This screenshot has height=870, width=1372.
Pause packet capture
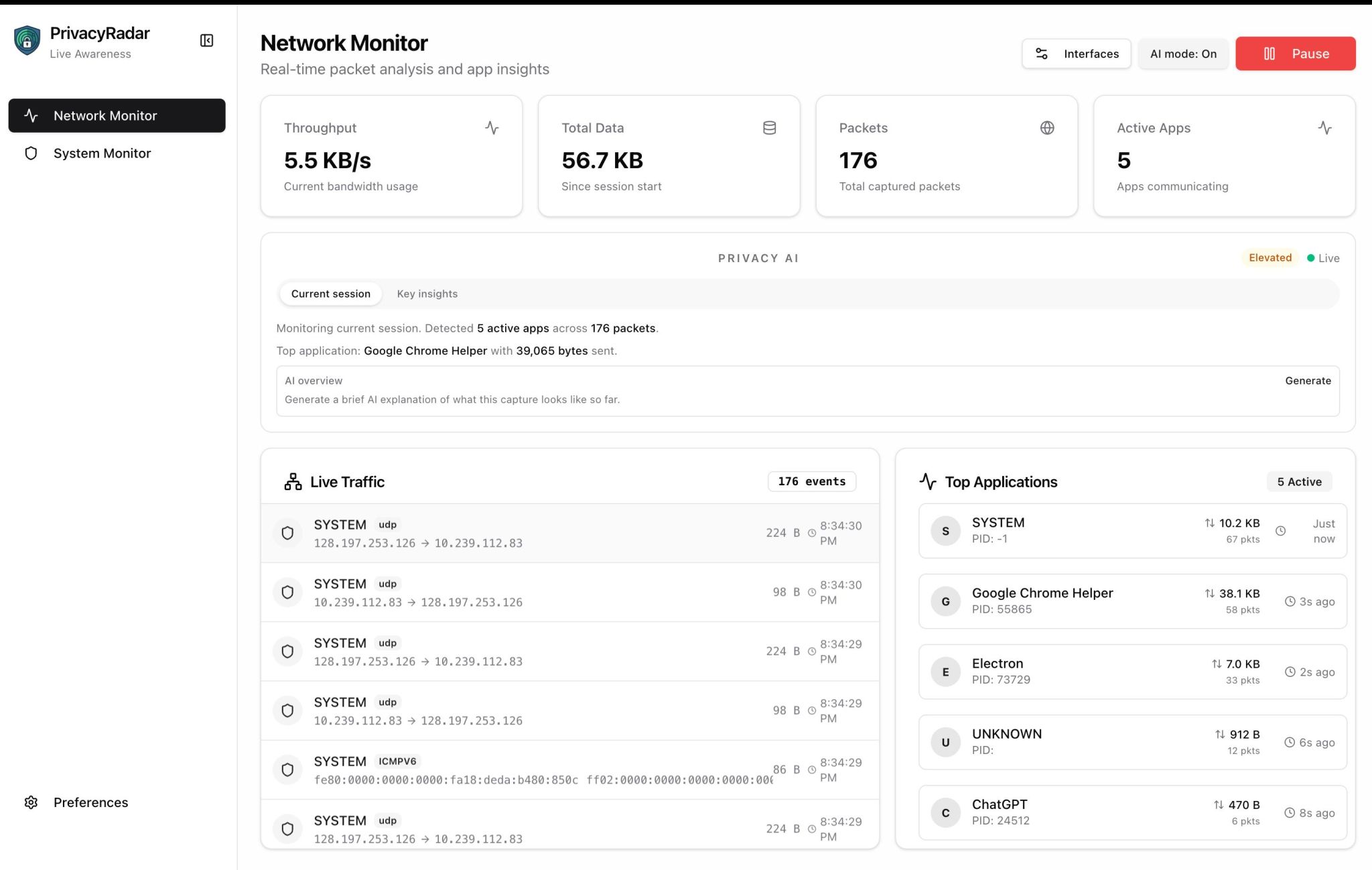tap(1295, 54)
